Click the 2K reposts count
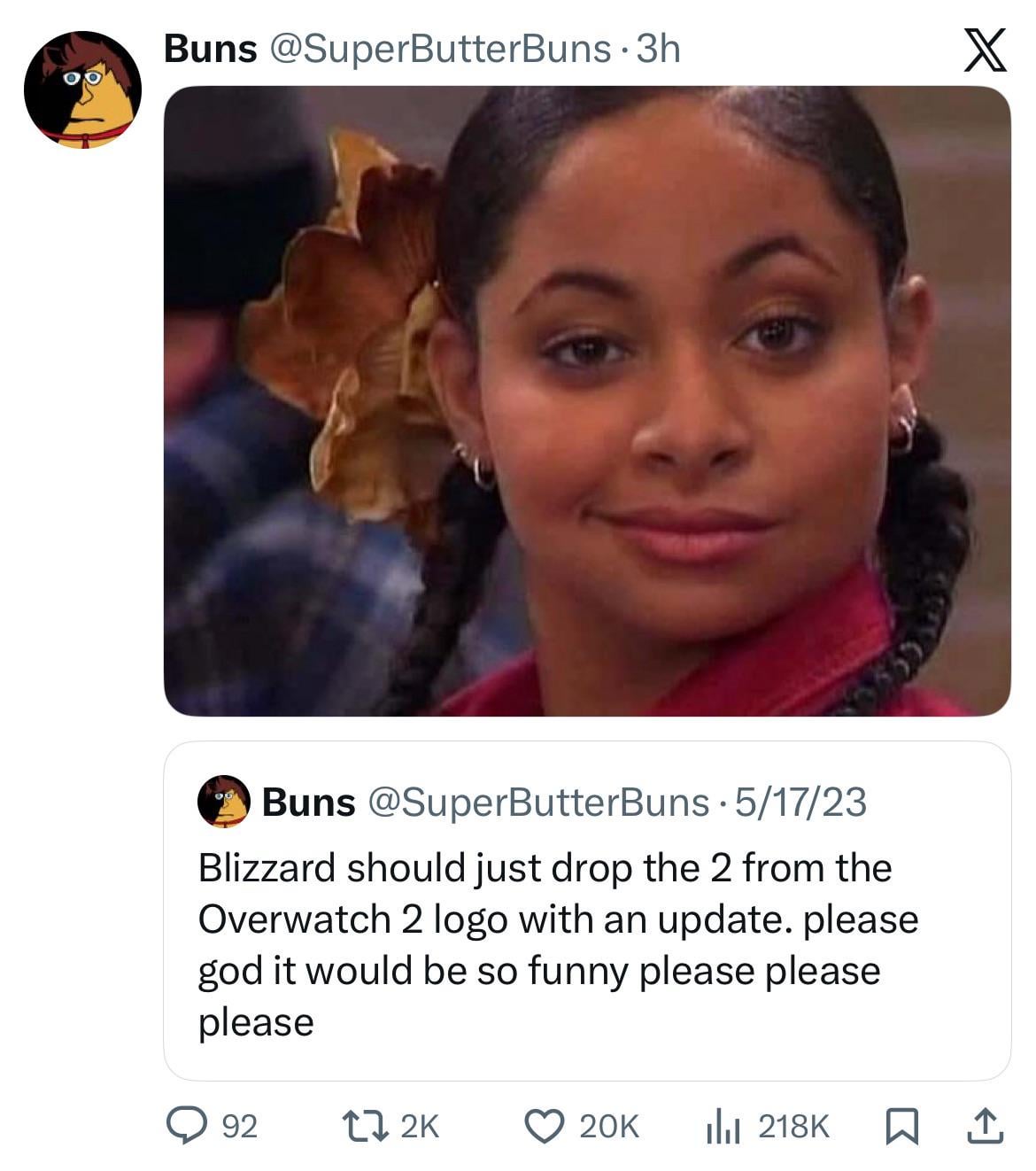Screen dimensions: 1036x1171 click(420, 1127)
